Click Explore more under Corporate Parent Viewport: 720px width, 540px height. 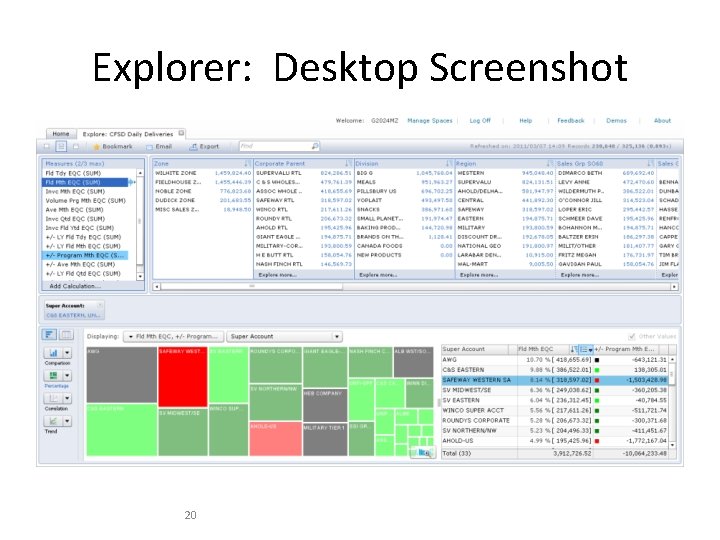tap(277, 275)
